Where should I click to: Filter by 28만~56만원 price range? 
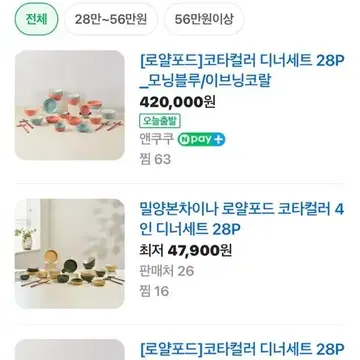(111, 20)
